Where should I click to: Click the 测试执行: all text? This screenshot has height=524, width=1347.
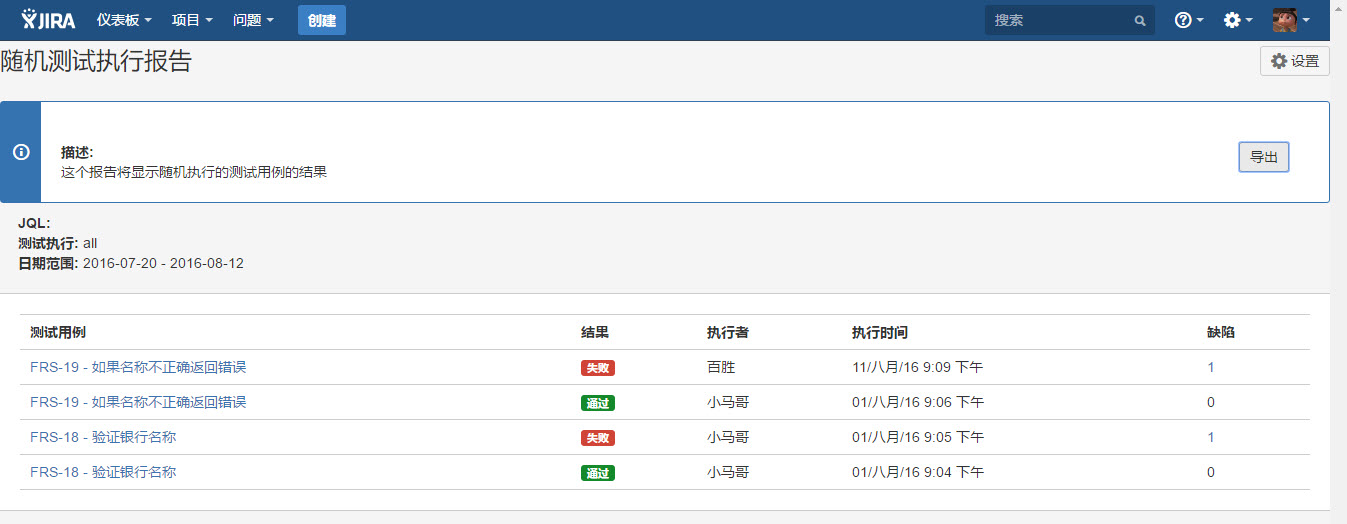click(x=57, y=243)
